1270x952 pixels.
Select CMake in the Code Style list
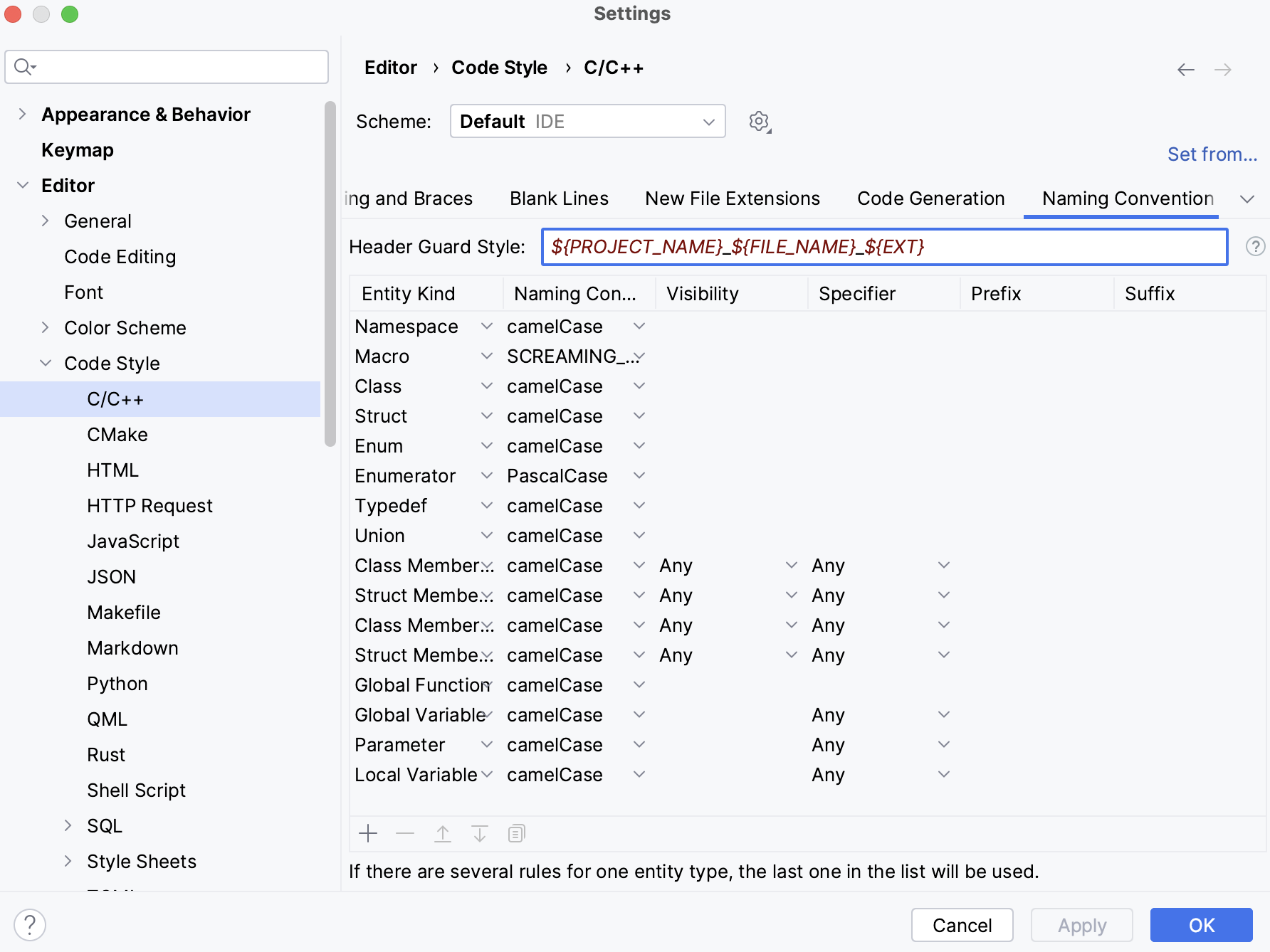coord(117,434)
